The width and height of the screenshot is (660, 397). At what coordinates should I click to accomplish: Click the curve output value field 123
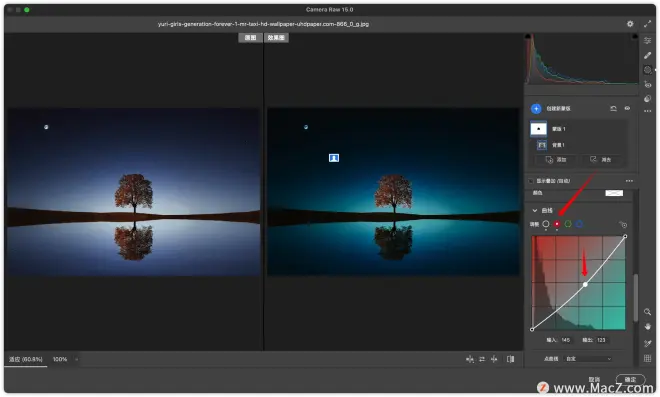click(601, 340)
